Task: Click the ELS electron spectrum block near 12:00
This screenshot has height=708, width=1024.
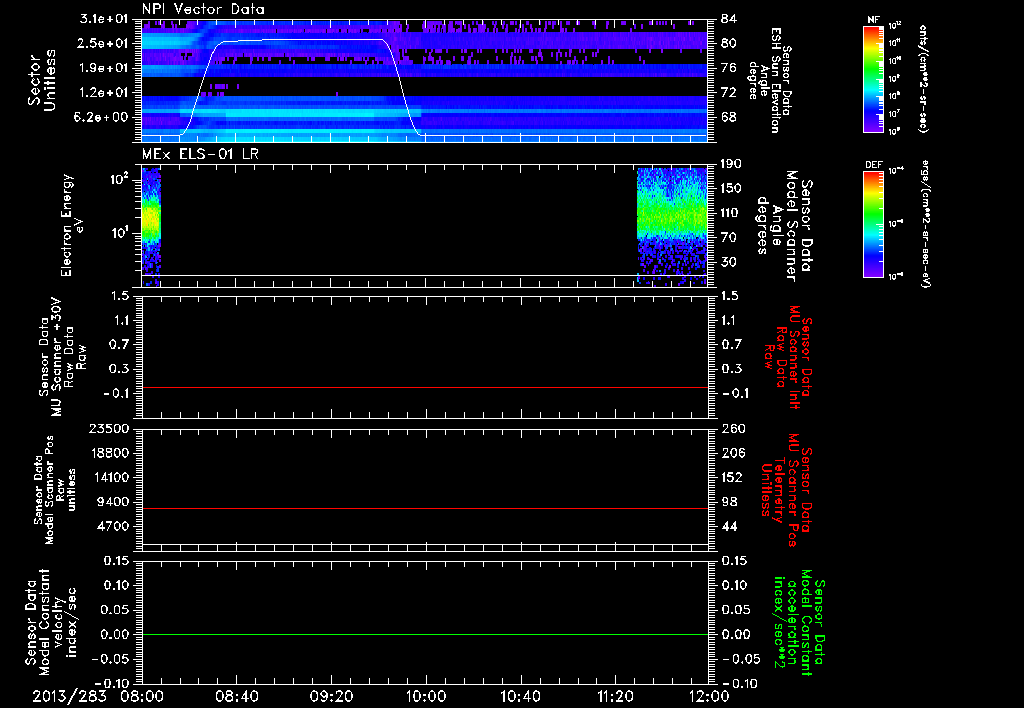Action: 672,226
